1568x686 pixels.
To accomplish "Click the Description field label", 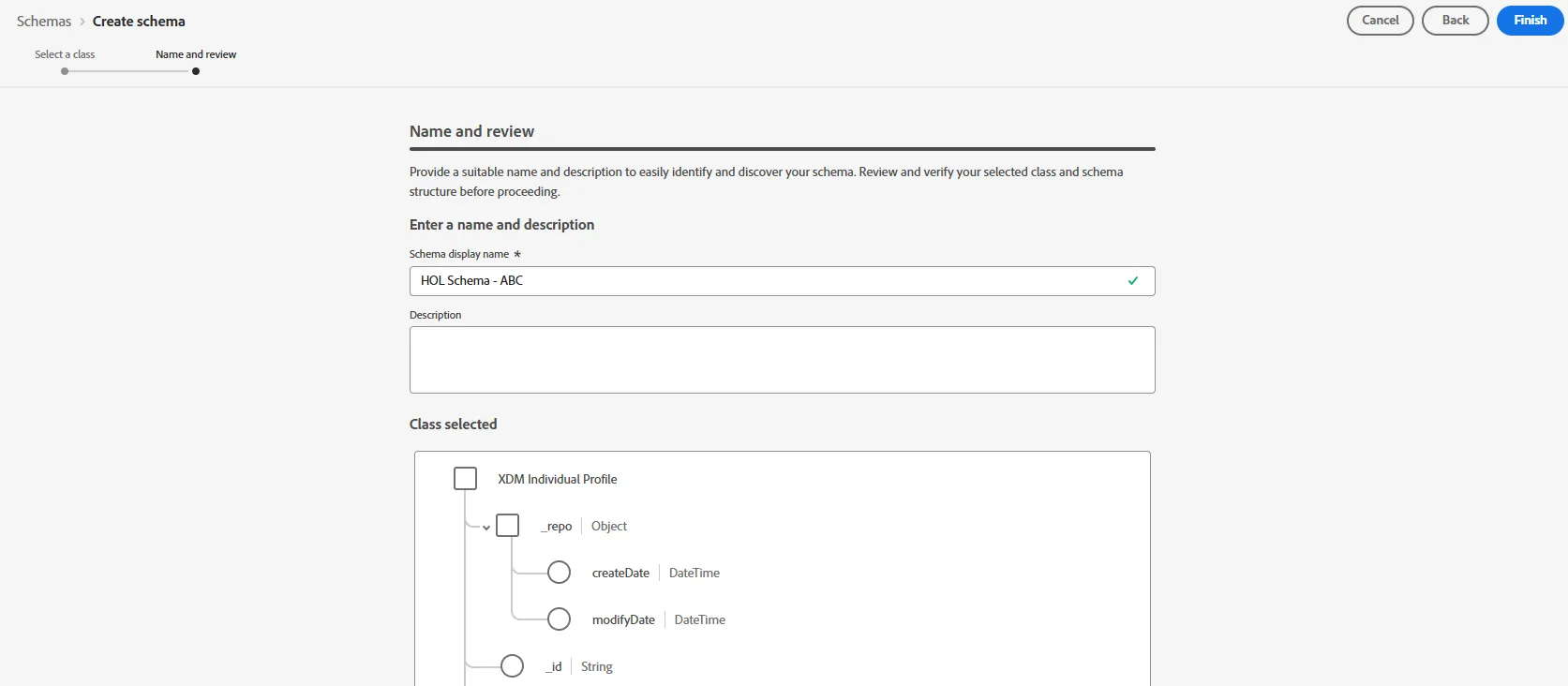I will click(x=436, y=315).
